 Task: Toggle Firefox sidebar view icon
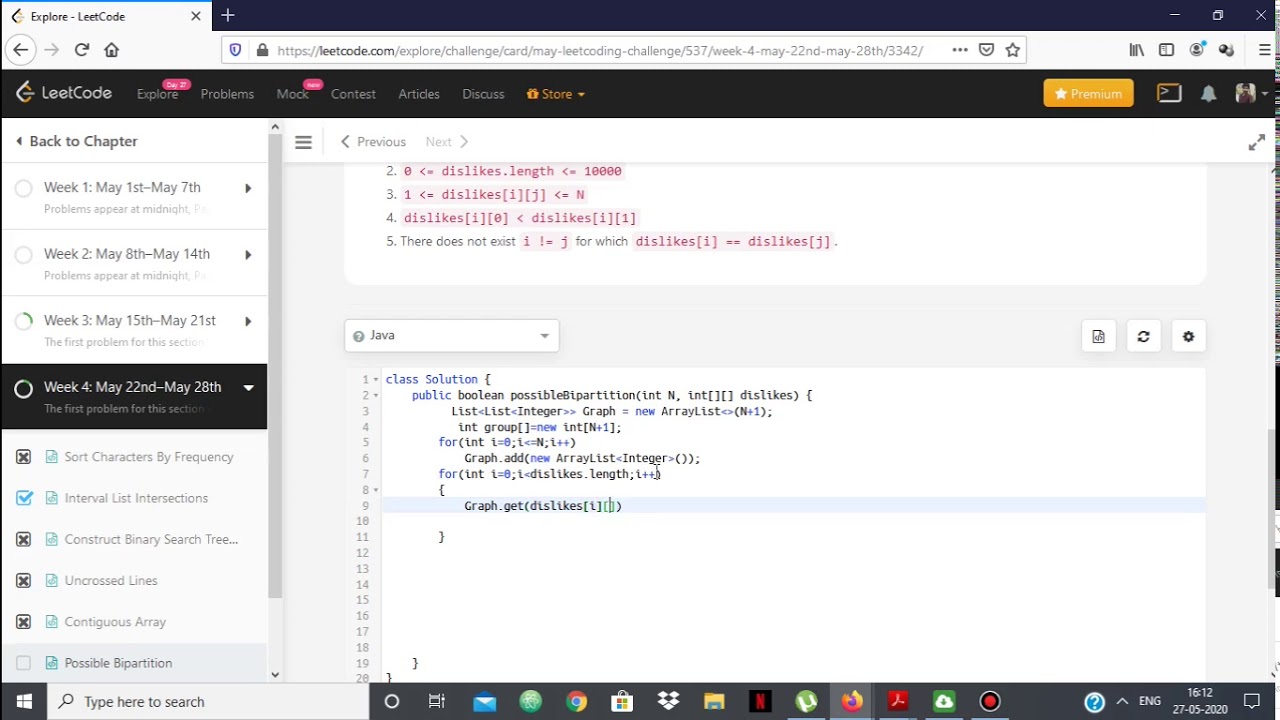[1166, 50]
